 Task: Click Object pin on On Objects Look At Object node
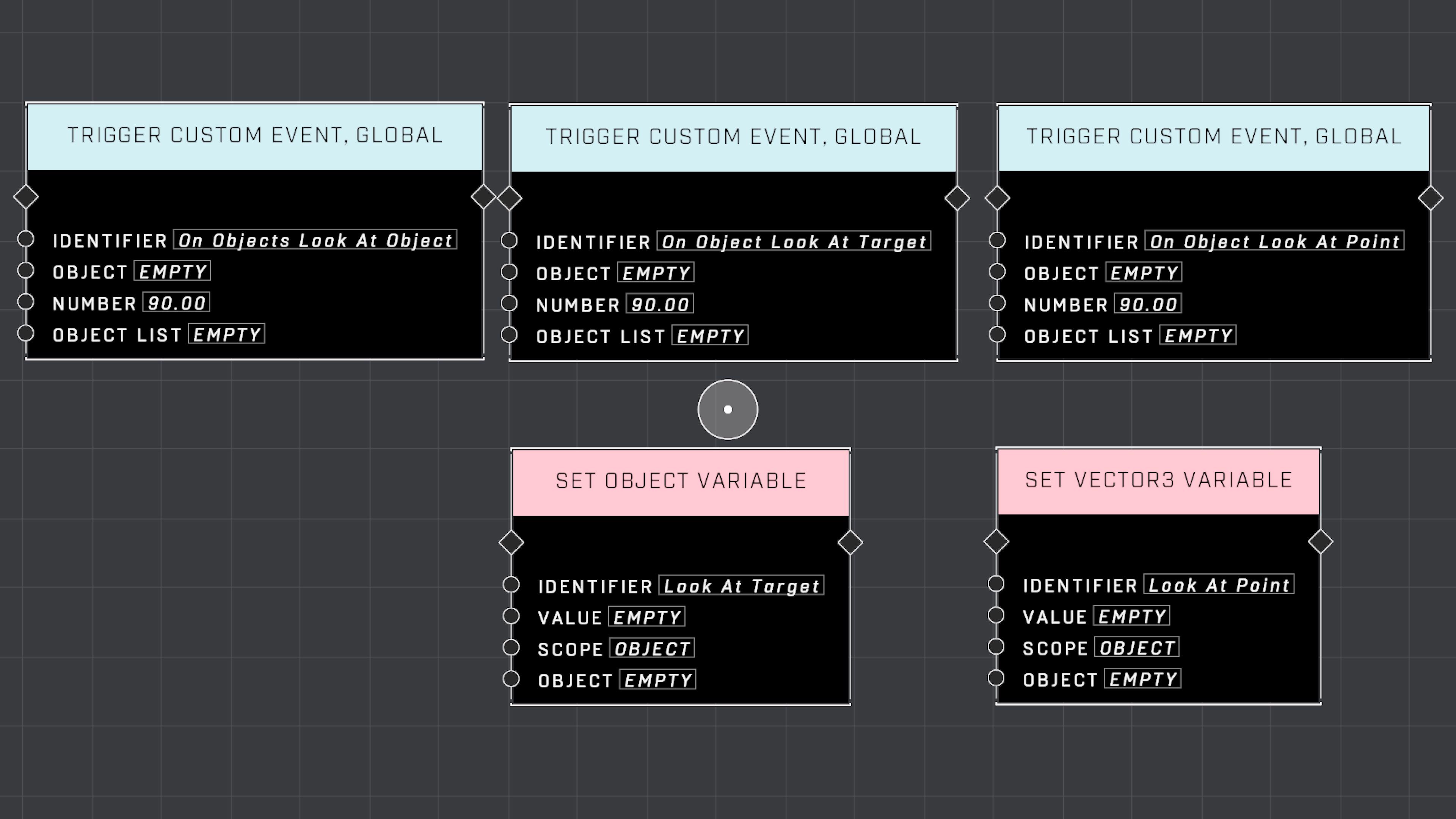(x=25, y=271)
